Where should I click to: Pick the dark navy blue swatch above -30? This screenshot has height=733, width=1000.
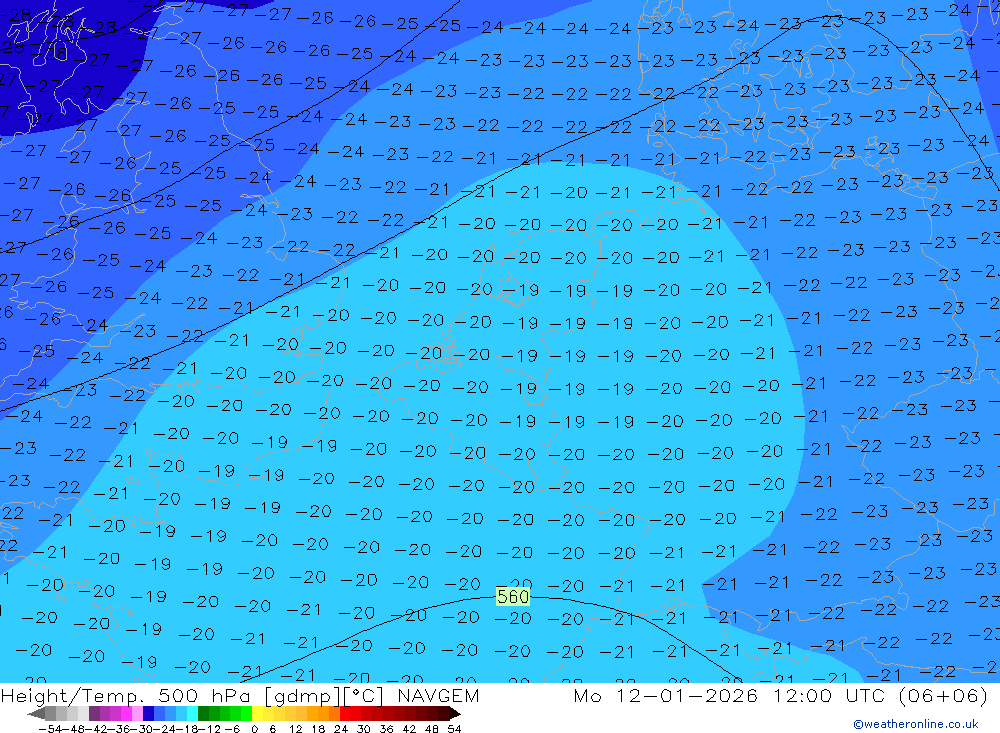point(148,713)
